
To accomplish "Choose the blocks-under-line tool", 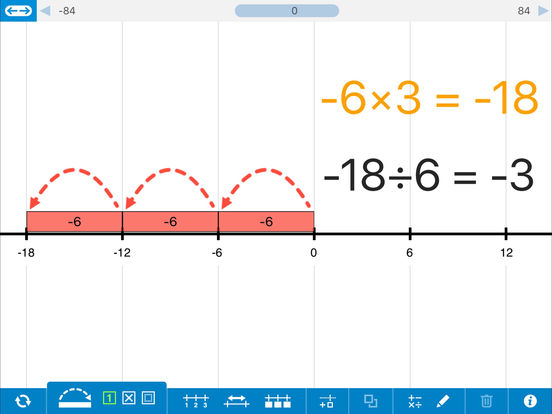I will click(x=278, y=401).
